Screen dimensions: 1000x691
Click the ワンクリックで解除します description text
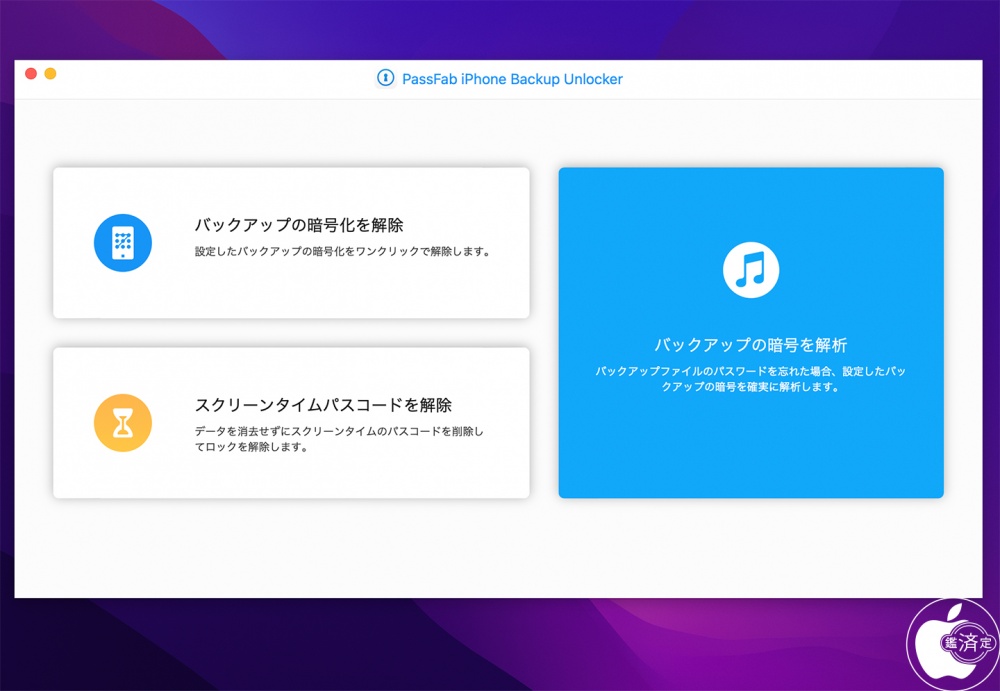coord(342,252)
